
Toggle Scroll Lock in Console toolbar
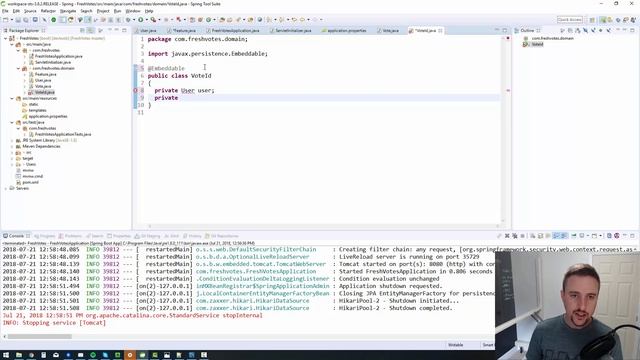click(540, 236)
